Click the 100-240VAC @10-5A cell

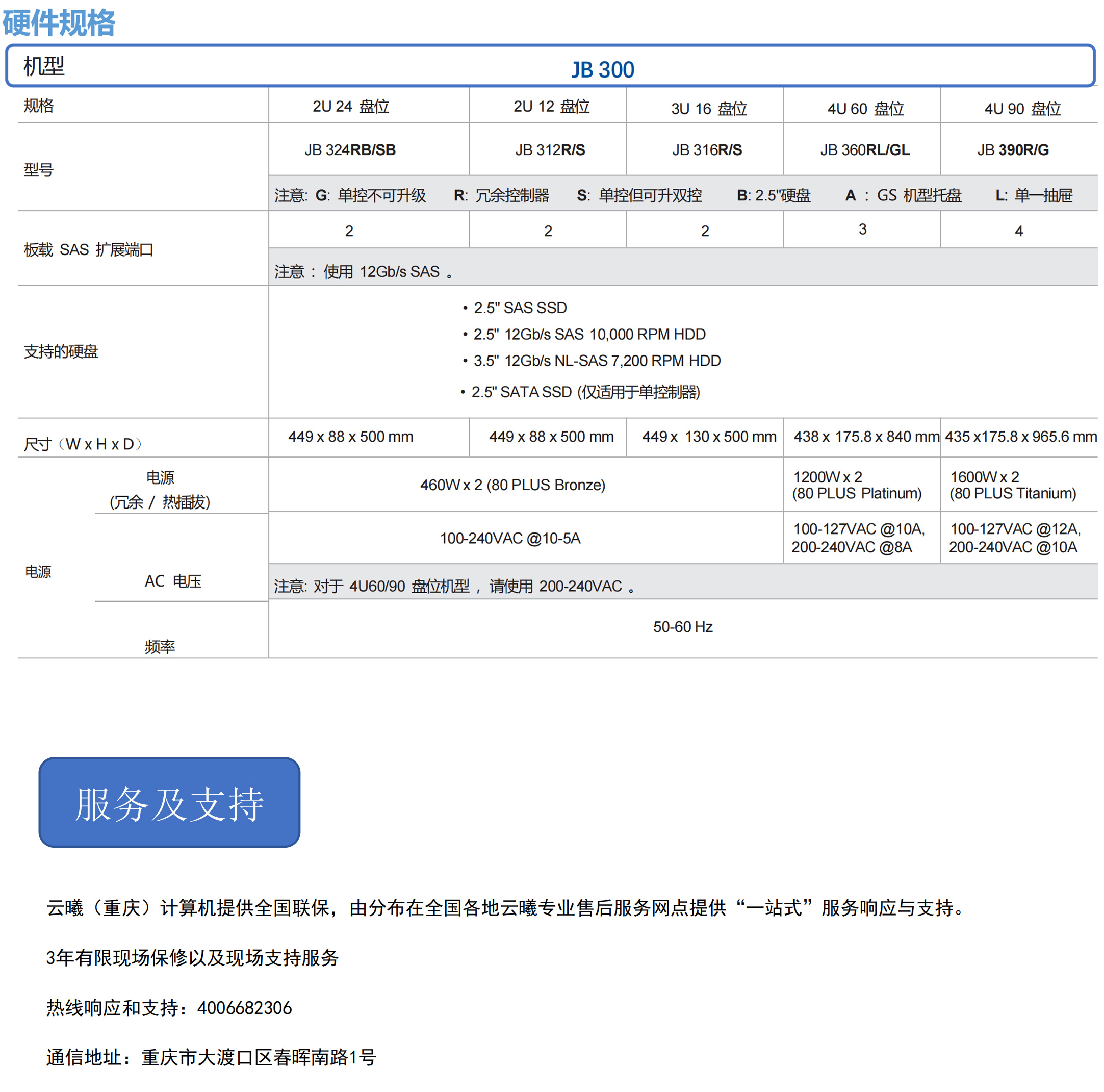[510, 538]
